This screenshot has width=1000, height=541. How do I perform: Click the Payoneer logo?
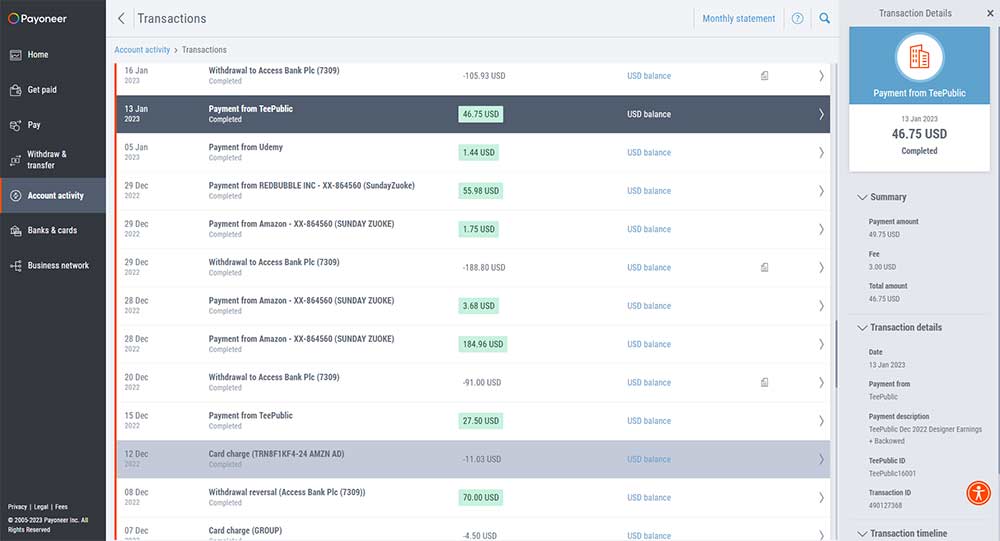tap(37, 19)
